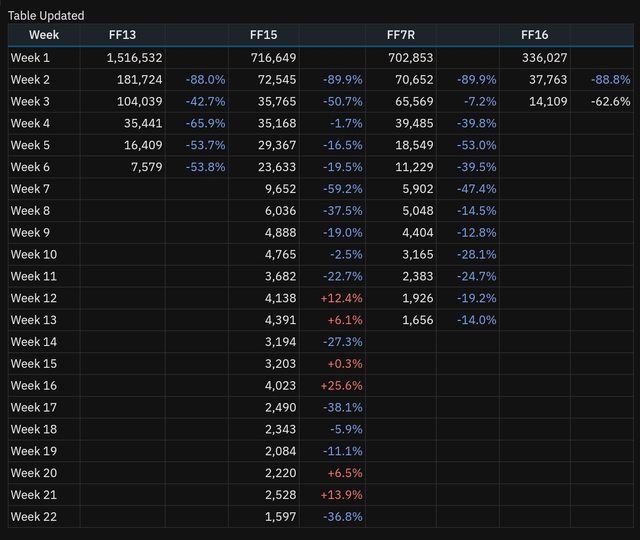640x540 pixels.
Task: Click the '-7.2%' change cell
Action: [x=480, y=101]
